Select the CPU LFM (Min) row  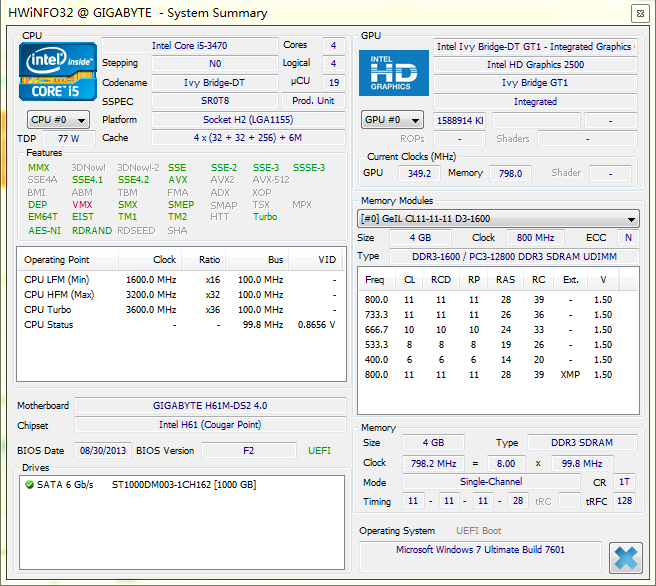(181, 280)
